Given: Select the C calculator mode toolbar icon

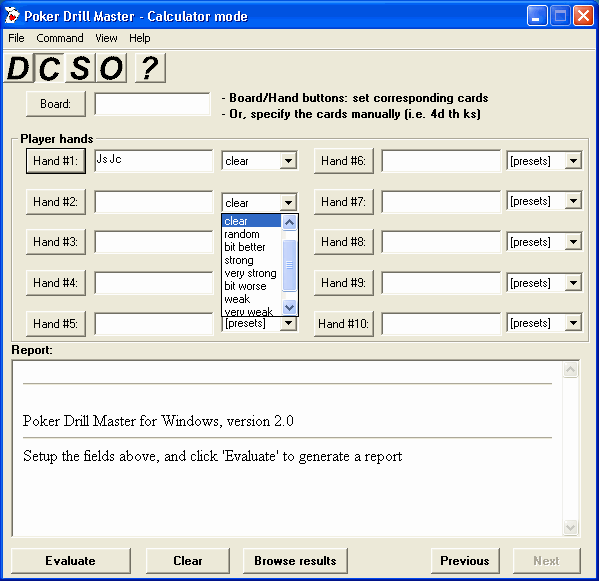Looking at the screenshot, I should (x=49, y=68).
